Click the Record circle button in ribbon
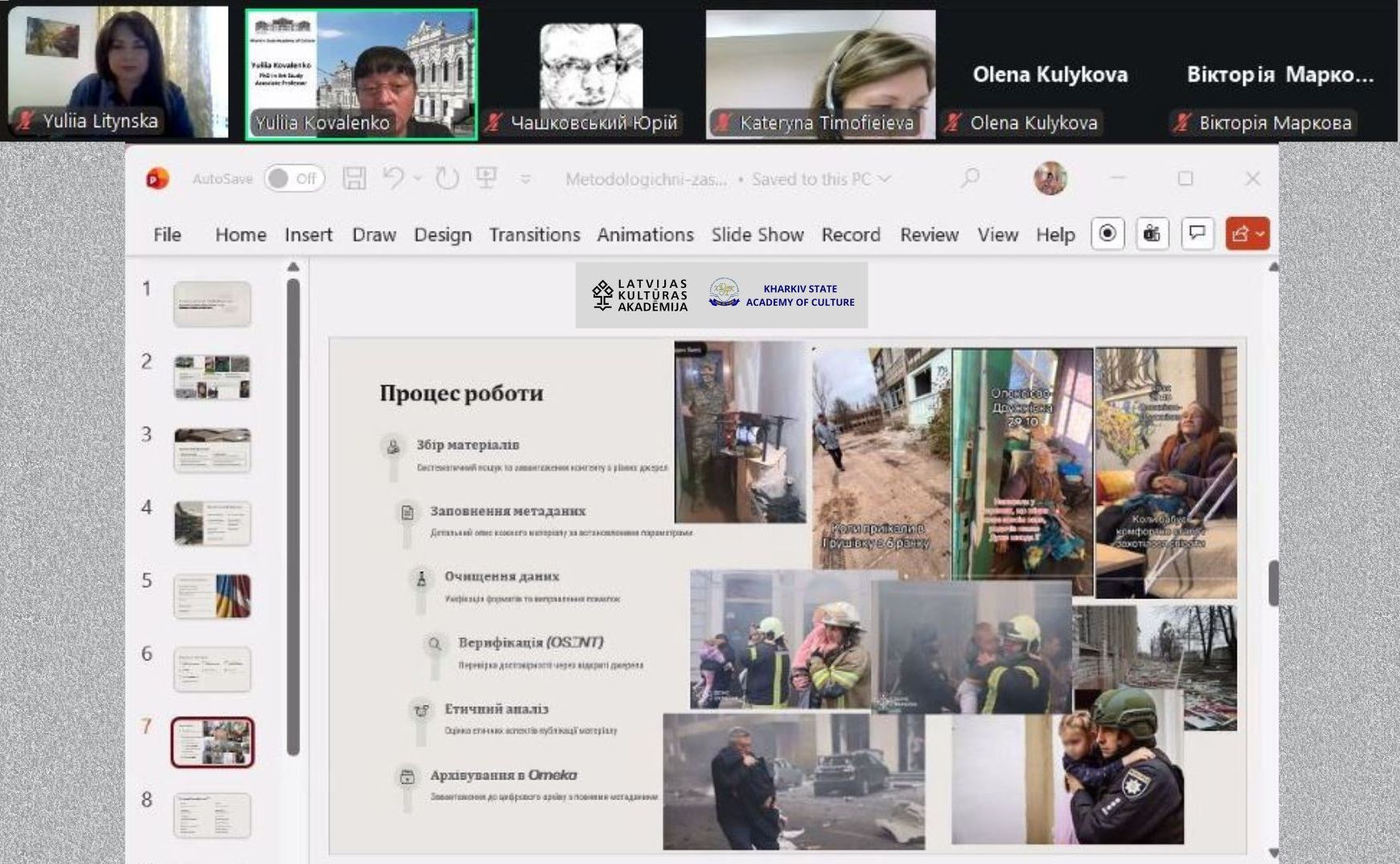 [1107, 234]
